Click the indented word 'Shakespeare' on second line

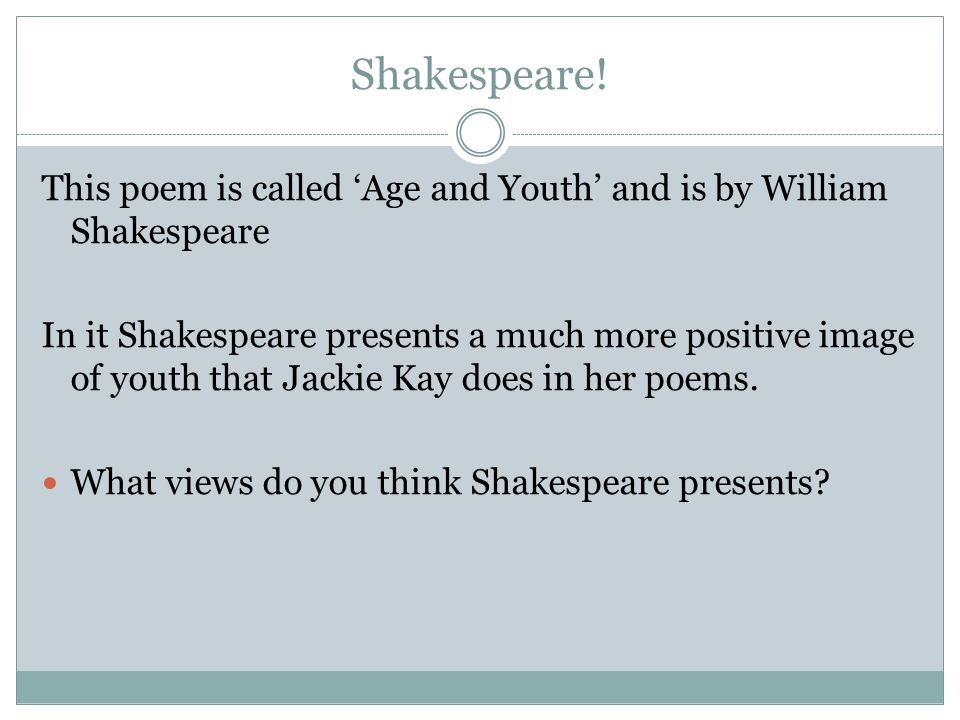pos(170,233)
